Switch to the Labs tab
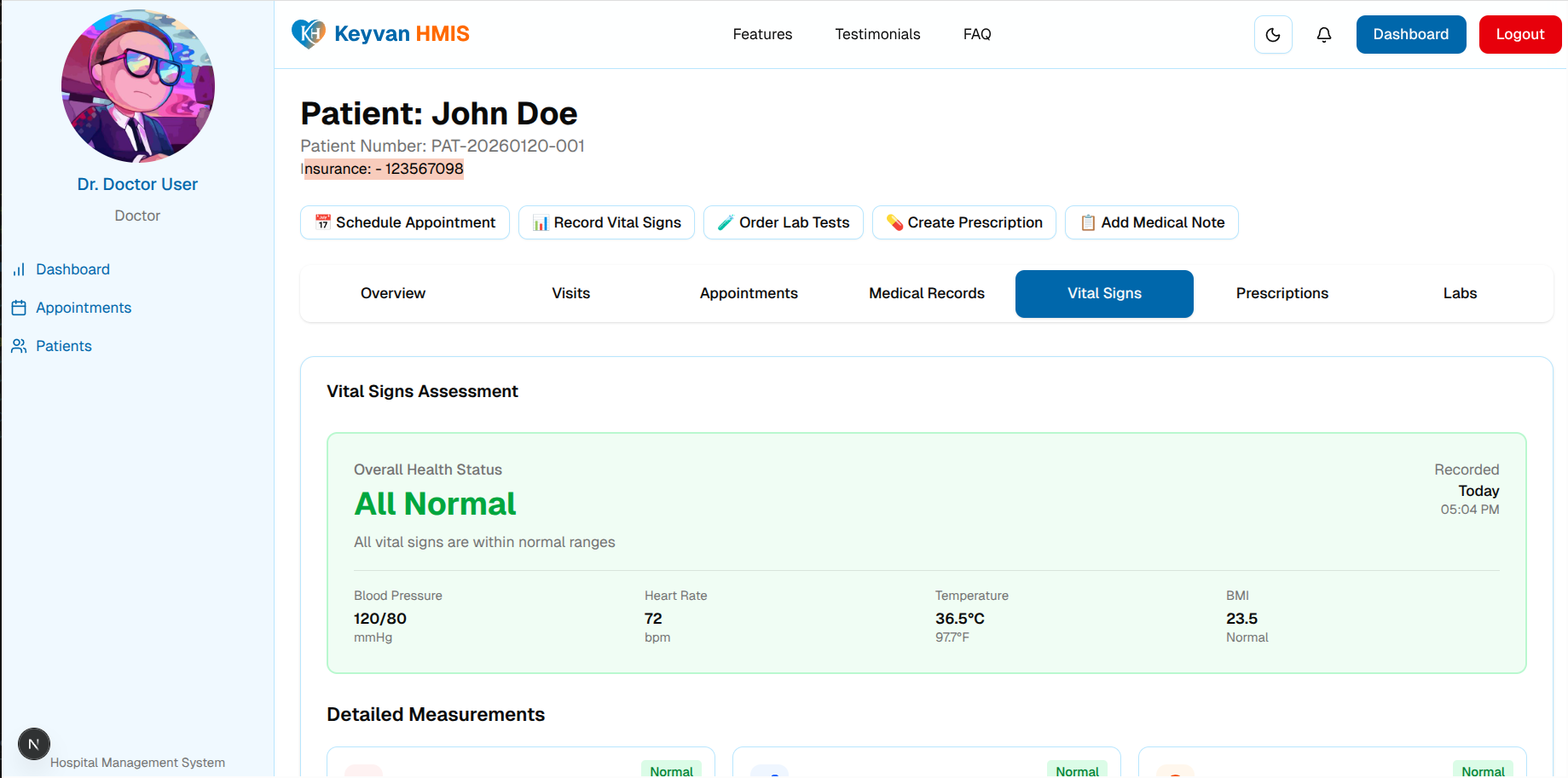1568x778 pixels. (1460, 293)
